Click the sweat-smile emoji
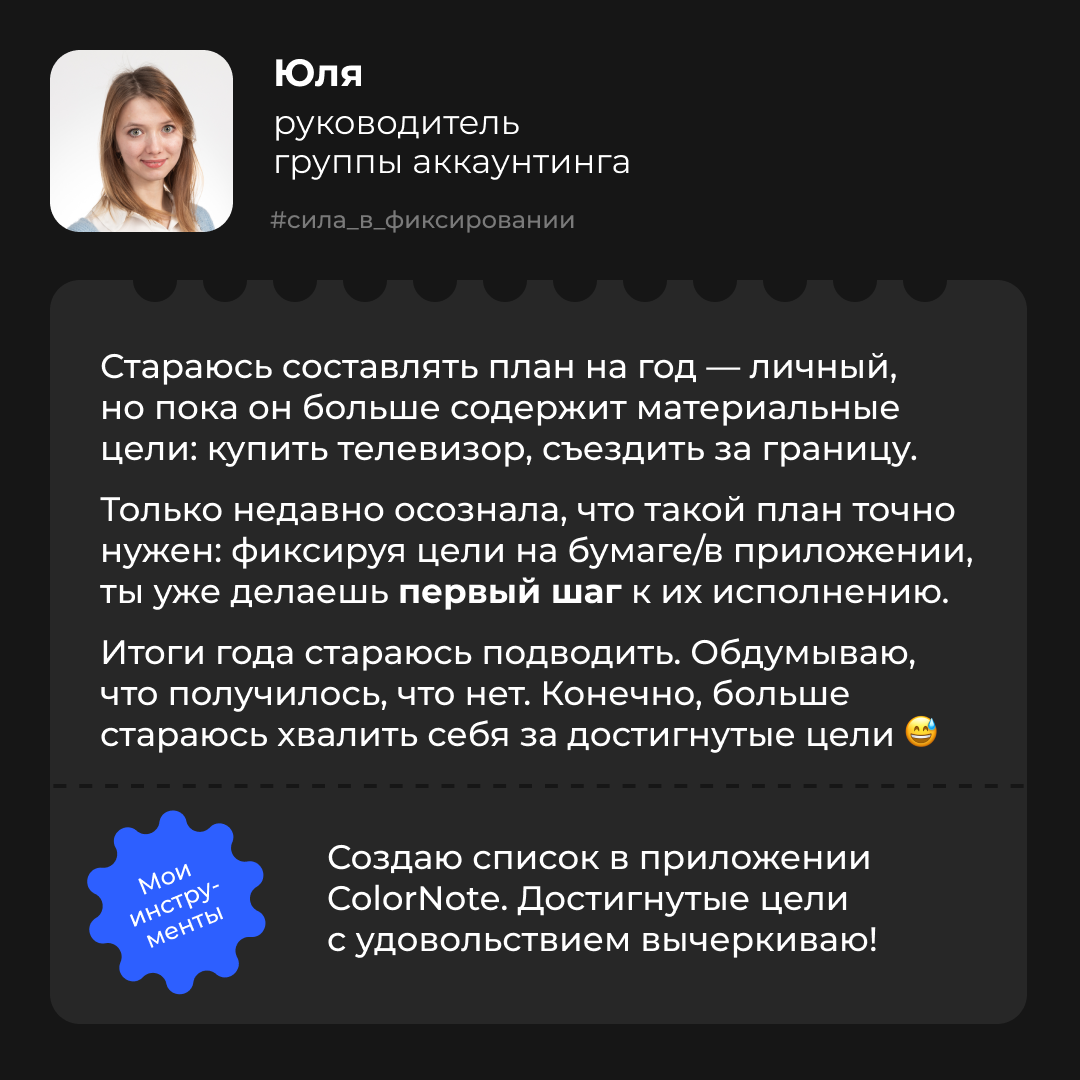Viewport: 1080px width, 1080px height. pos(921,735)
